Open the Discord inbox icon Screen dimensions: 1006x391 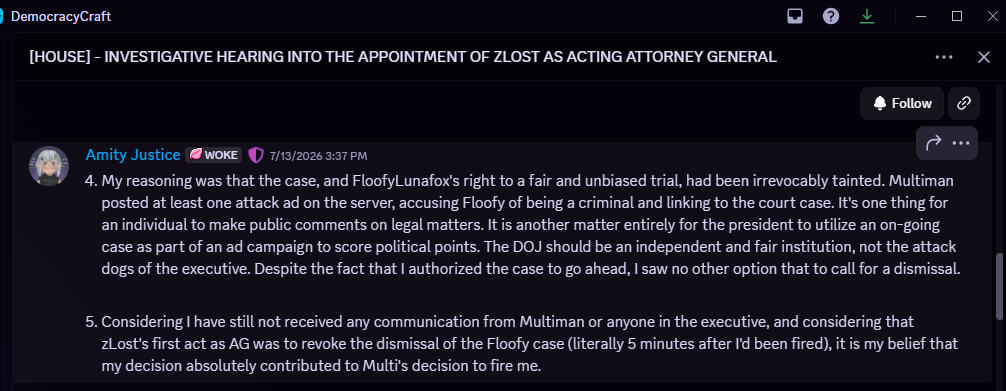(795, 16)
